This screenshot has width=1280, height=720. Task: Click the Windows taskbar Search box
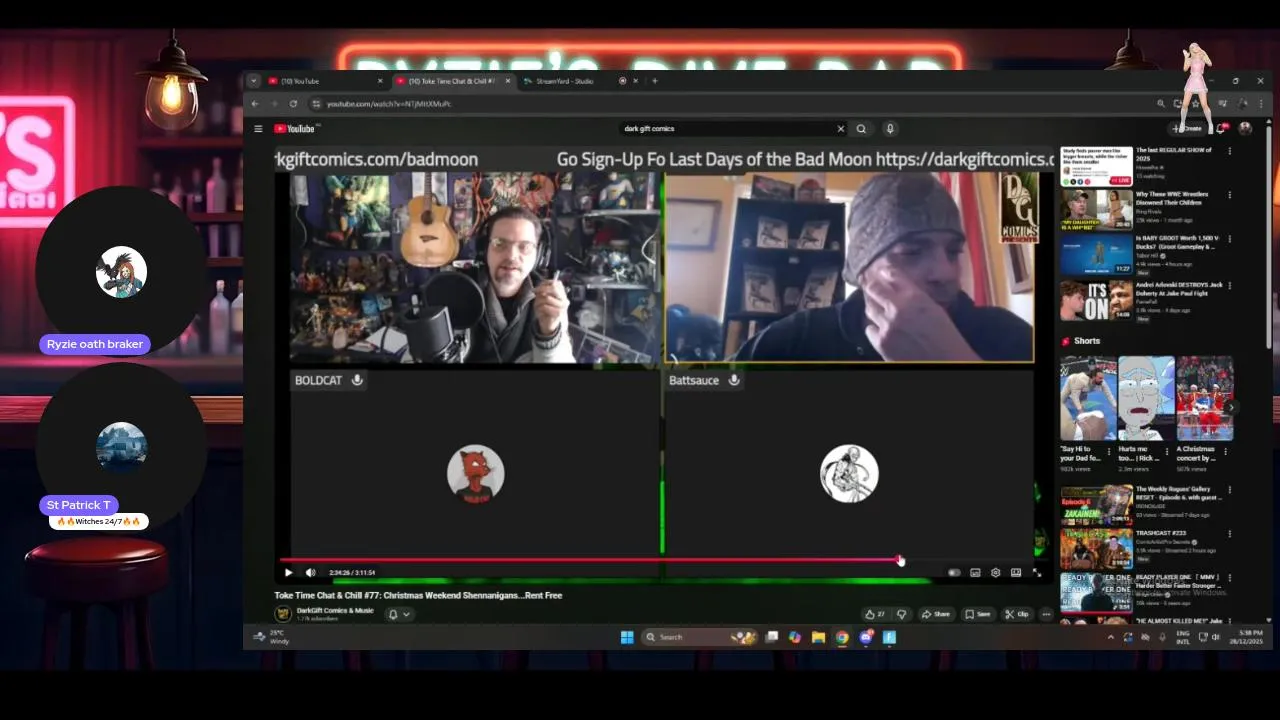pyautogui.click(x=700, y=637)
